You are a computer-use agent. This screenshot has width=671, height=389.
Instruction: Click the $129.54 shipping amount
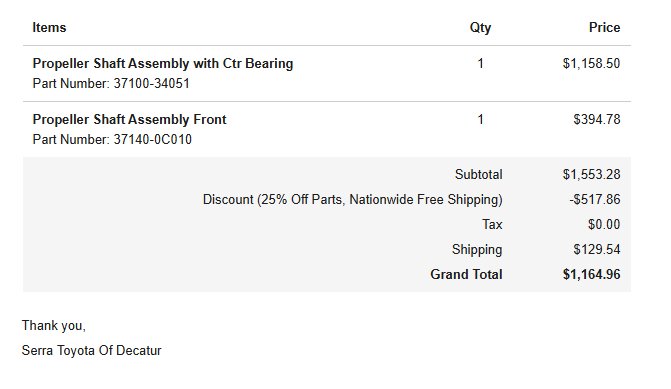click(597, 249)
